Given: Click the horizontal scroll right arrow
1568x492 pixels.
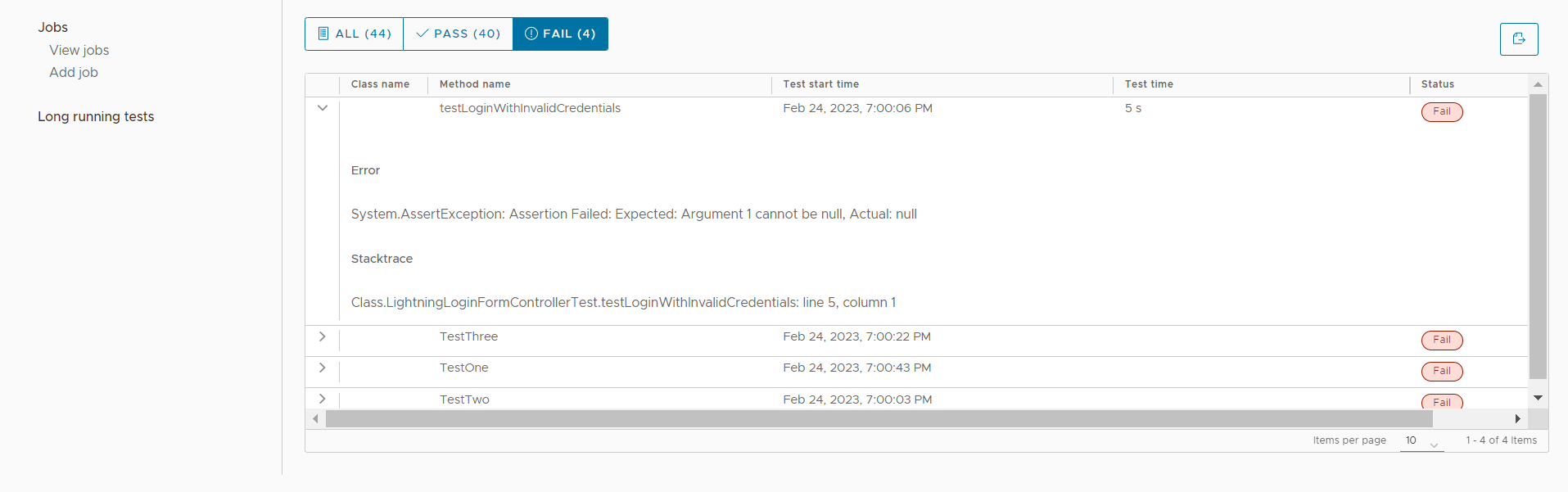Looking at the screenshot, I should 1517,419.
